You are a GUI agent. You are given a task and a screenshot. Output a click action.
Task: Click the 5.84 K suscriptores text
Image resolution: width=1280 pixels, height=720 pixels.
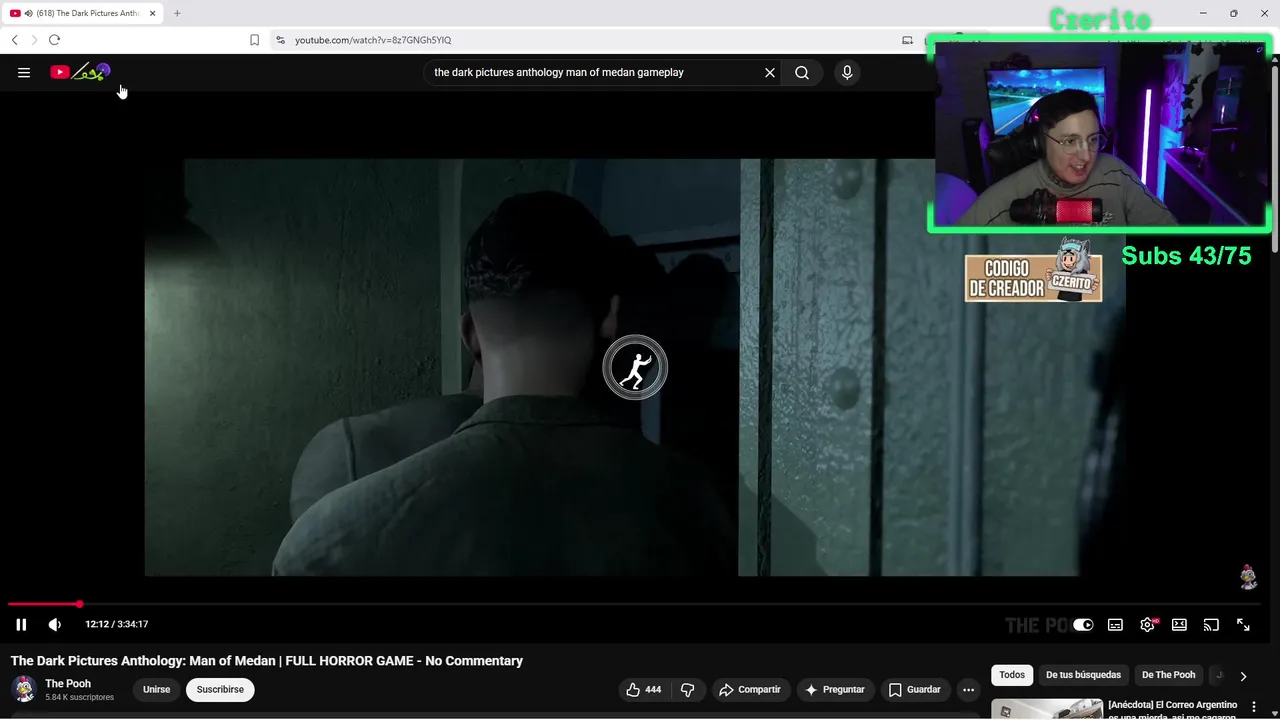pos(79,697)
